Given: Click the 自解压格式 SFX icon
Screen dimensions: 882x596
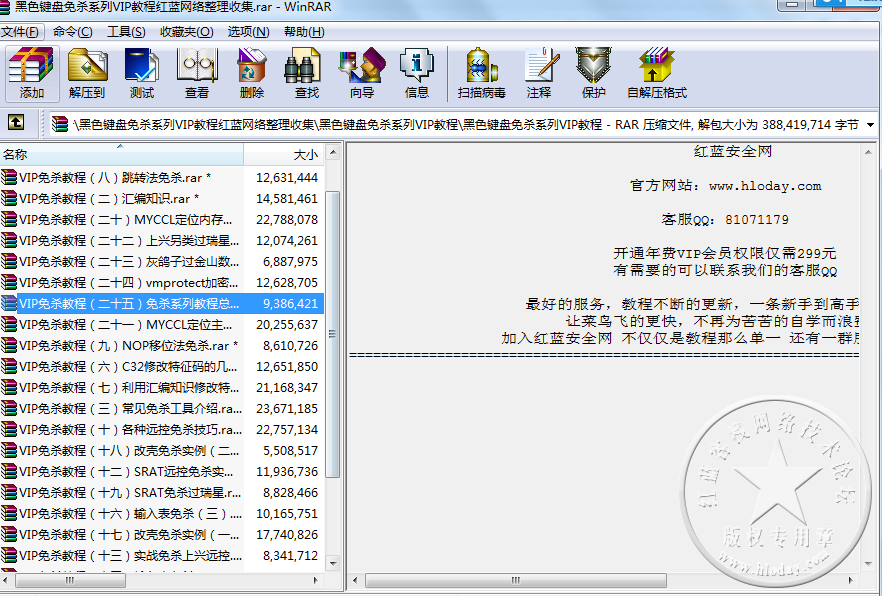Looking at the screenshot, I should click(x=657, y=73).
